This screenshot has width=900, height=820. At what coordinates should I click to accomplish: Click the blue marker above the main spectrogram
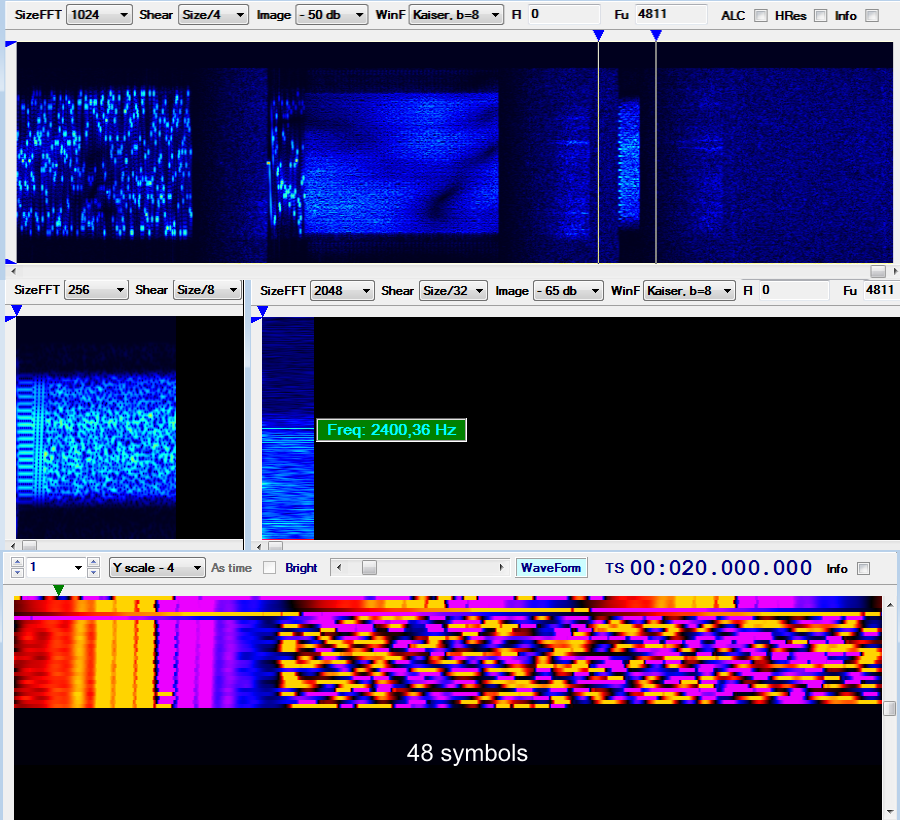tap(598, 33)
